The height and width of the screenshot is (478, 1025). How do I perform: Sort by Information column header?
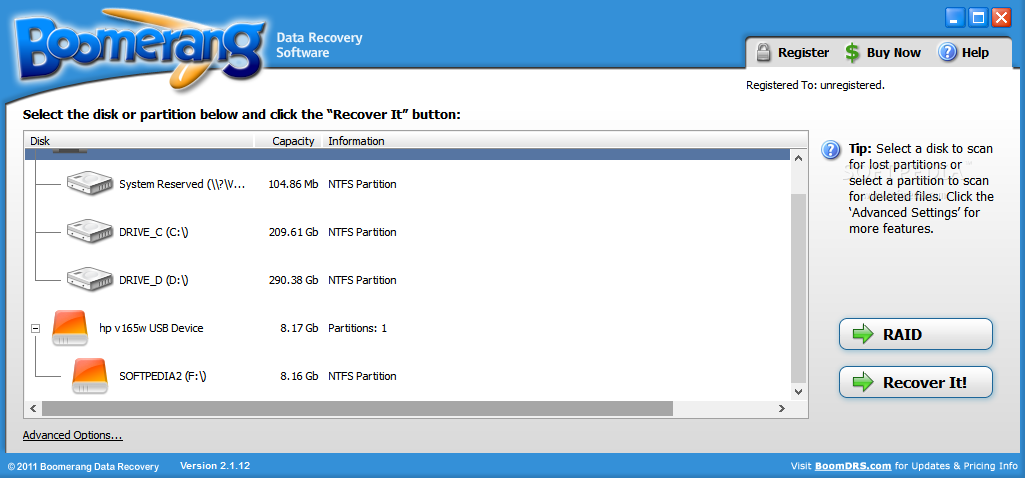(x=565, y=141)
